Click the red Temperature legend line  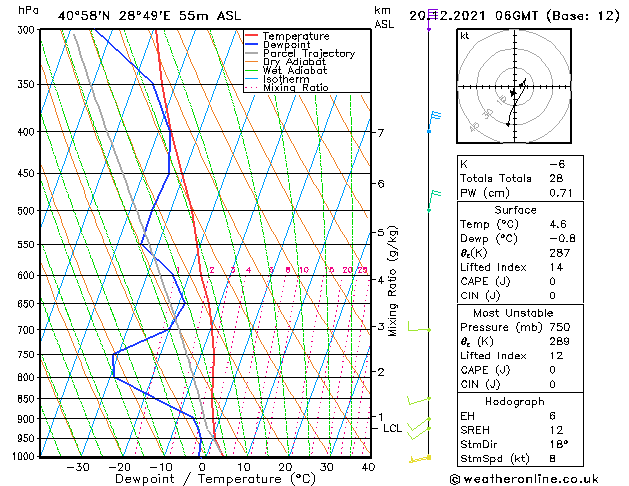click(x=252, y=36)
